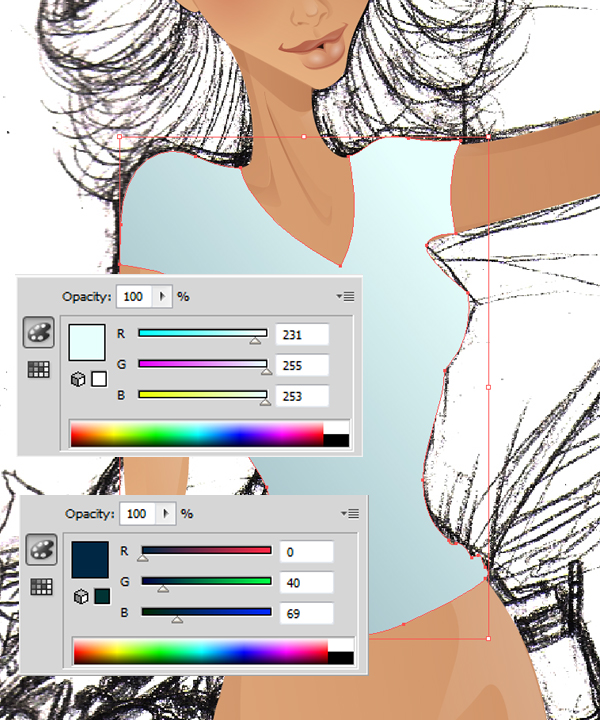Click G value field showing 255

pyautogui.click(x=302, y=366)
